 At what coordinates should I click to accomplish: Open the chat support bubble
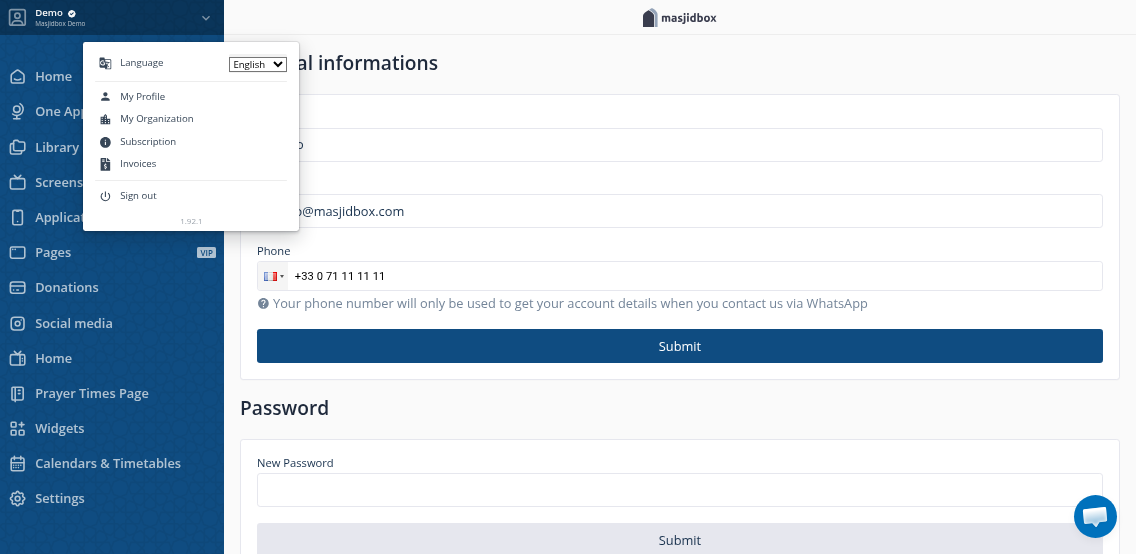point(1095,516)
